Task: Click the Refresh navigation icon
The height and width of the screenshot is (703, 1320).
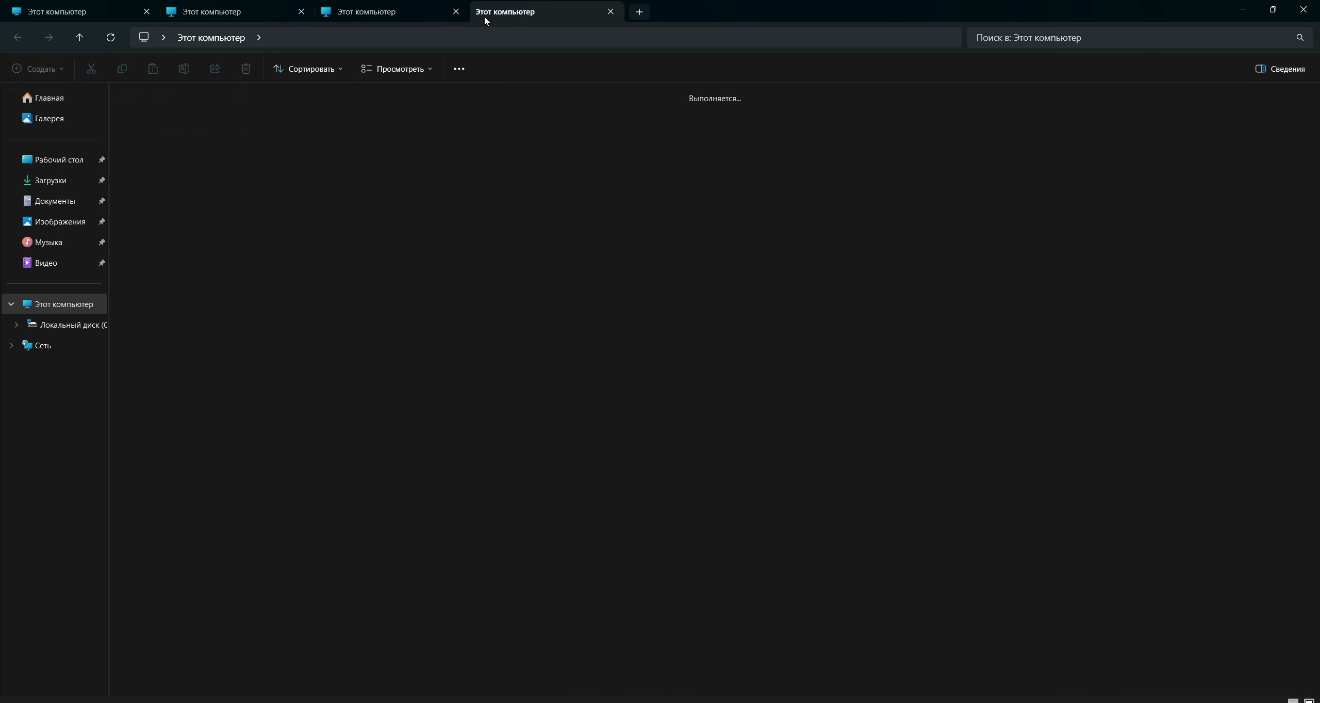Action: point(110,37)
